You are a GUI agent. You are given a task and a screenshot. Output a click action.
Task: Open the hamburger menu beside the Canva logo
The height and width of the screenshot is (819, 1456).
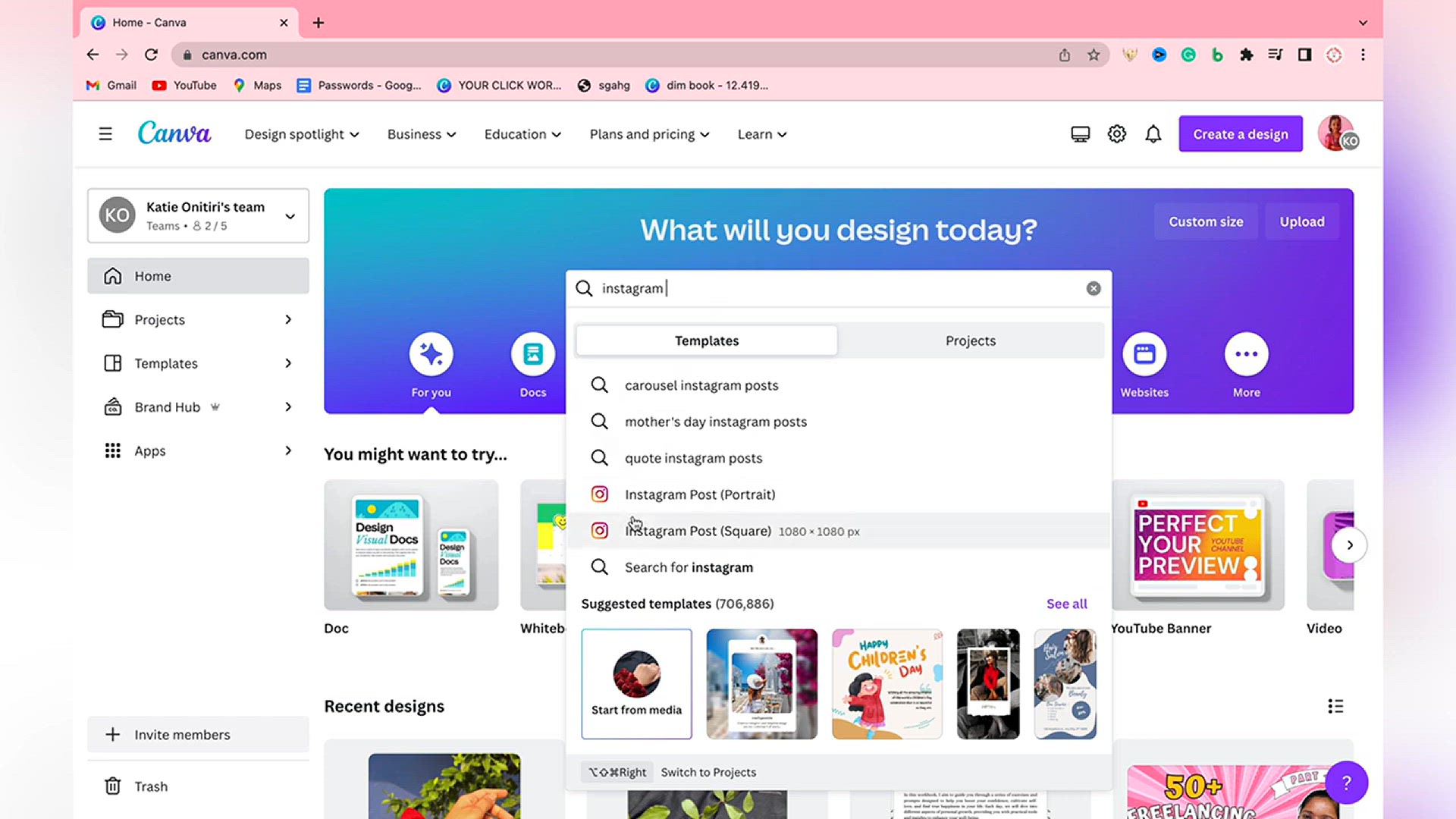105,134
